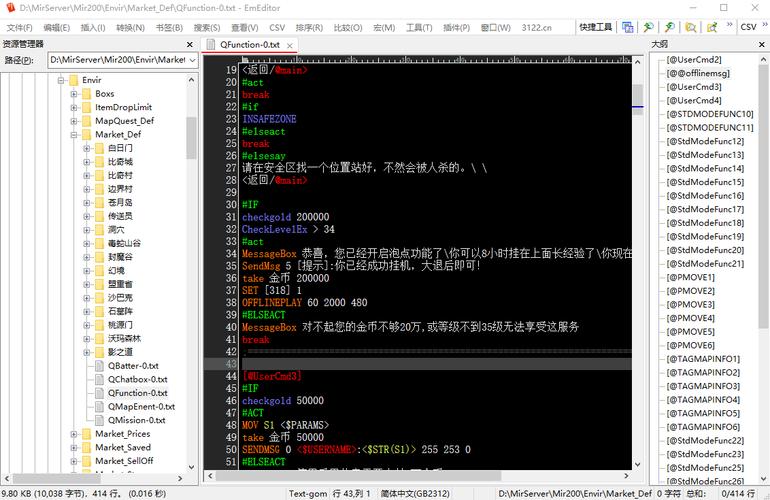Select [@STDMODEFUNC10] in the outline

tap(710, 114)
